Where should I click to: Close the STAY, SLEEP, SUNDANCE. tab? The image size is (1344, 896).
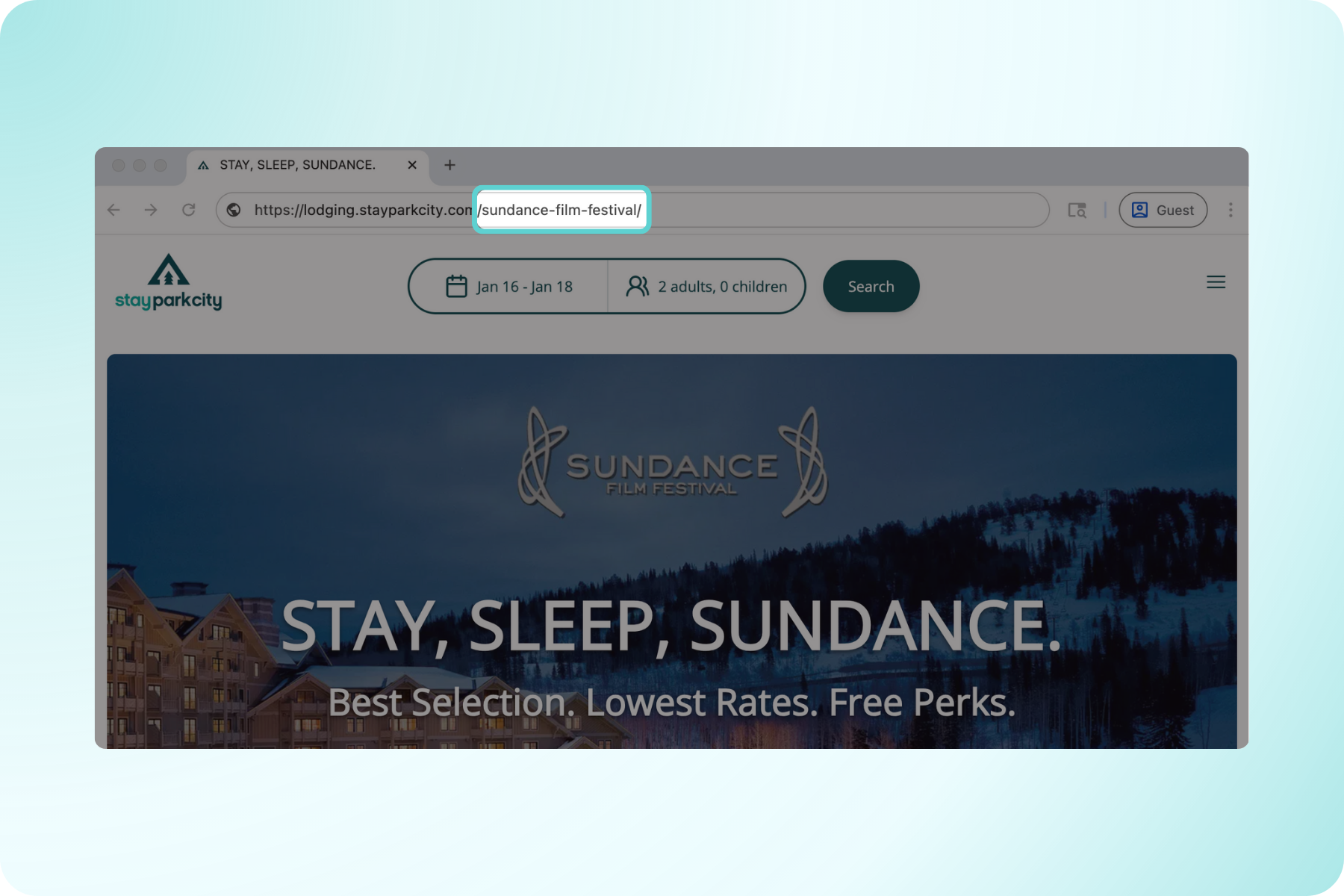[412, 165]
